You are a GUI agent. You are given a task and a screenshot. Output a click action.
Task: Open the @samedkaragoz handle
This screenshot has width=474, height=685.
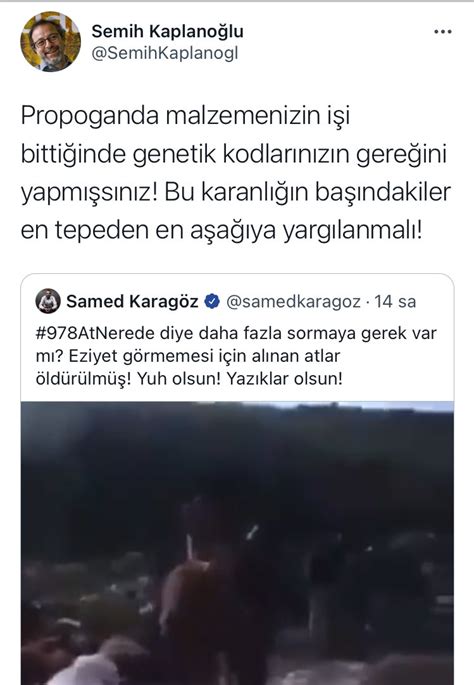tap(293, 302)
